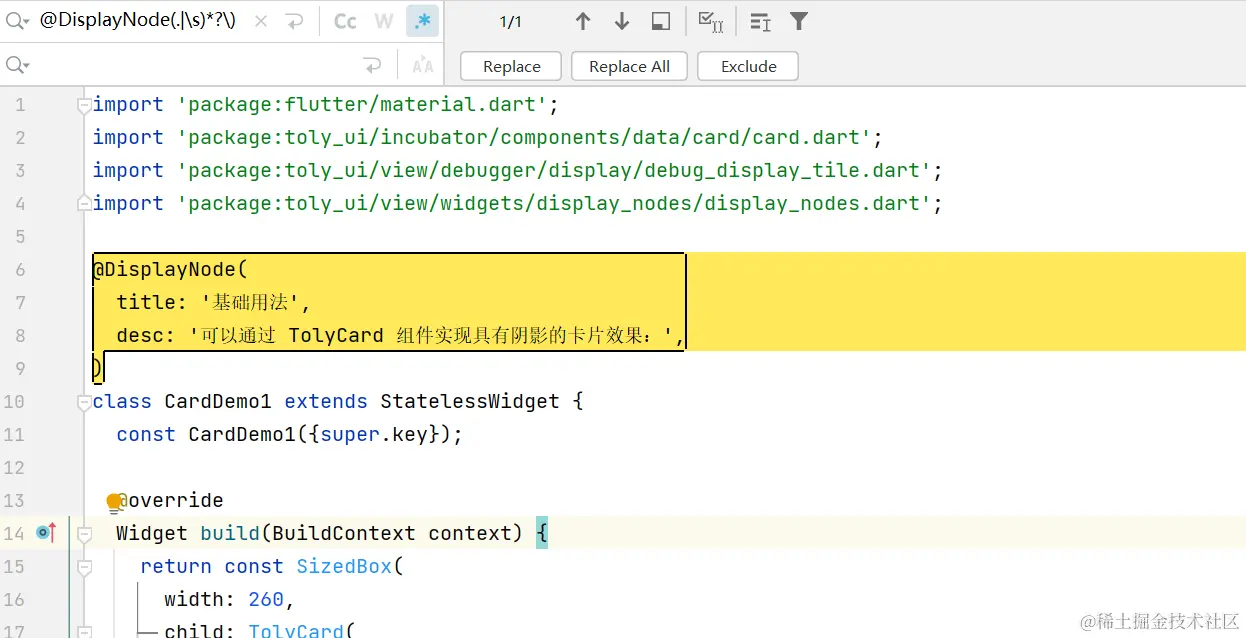Click the desc string mentioning TolyCard
This screenshot has height=638, width=1246.
coord(430,336)
